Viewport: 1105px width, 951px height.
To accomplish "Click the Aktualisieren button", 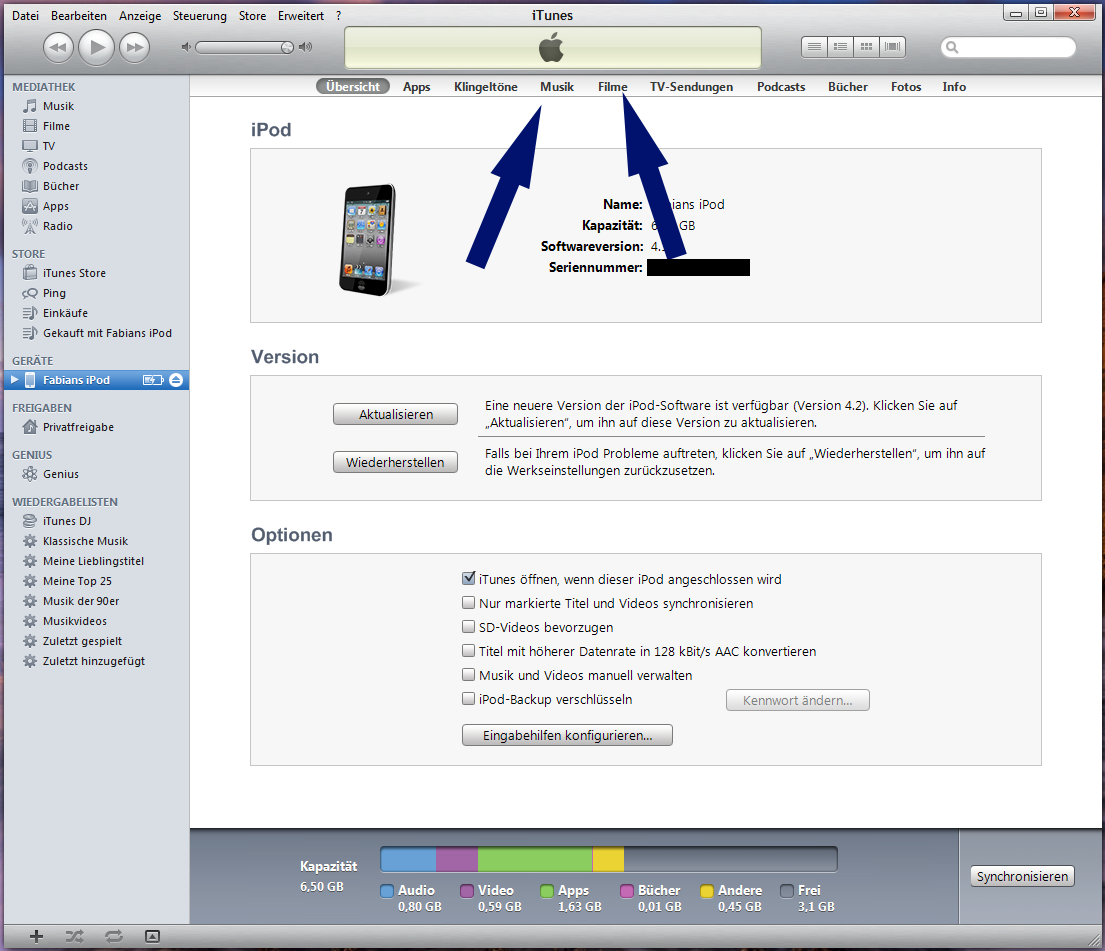I will [395, 415].
